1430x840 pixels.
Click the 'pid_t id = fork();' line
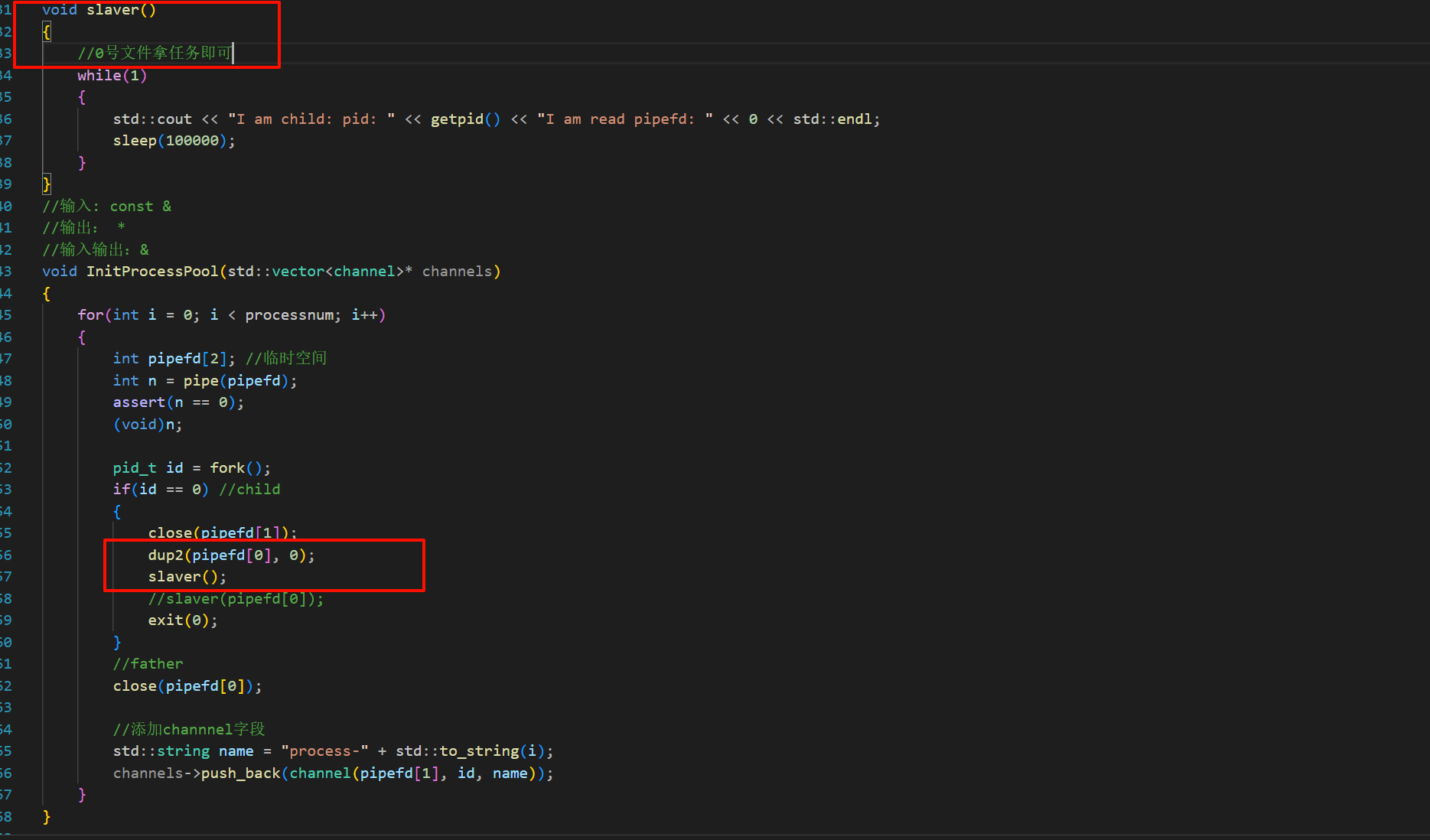192,467
